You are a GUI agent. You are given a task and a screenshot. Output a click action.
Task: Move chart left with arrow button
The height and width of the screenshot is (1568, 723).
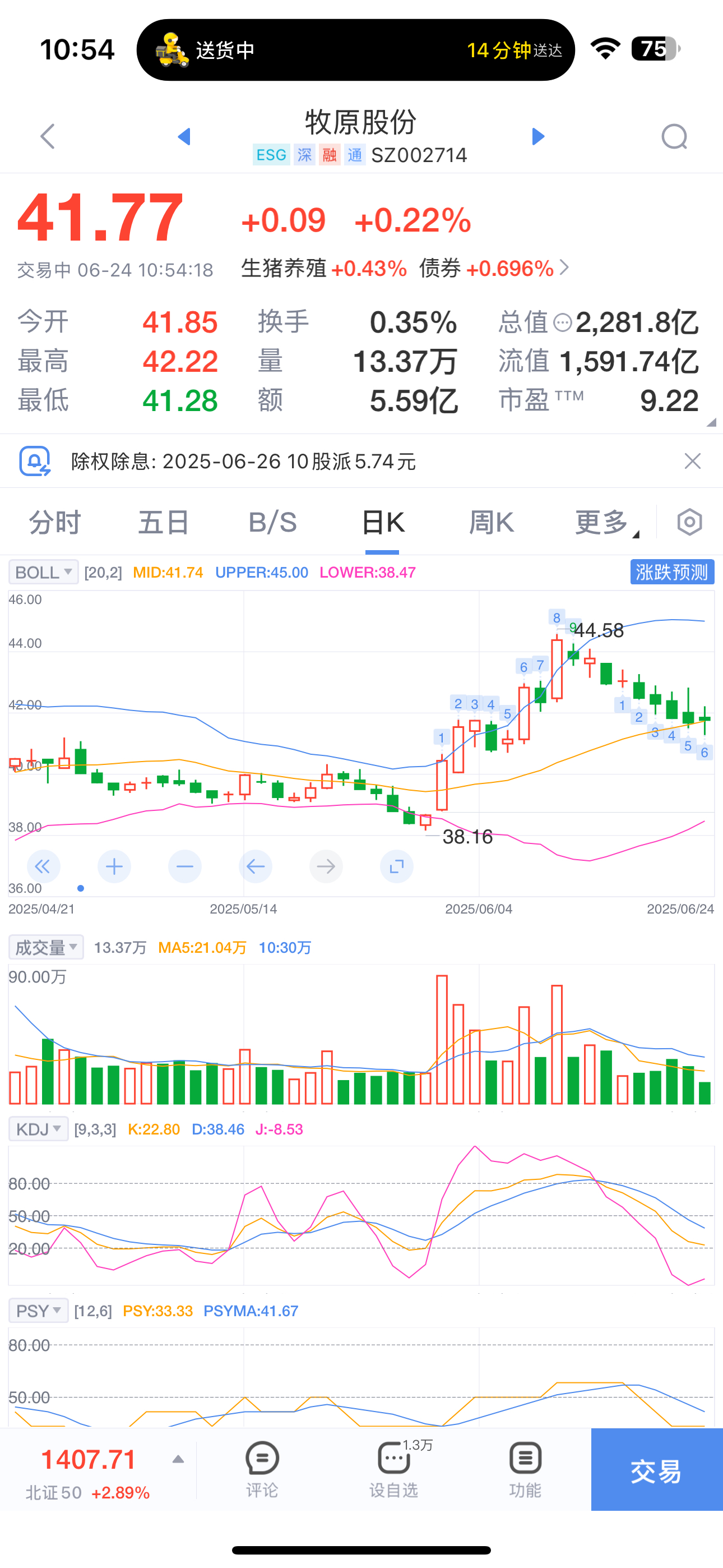coord(256,866)
